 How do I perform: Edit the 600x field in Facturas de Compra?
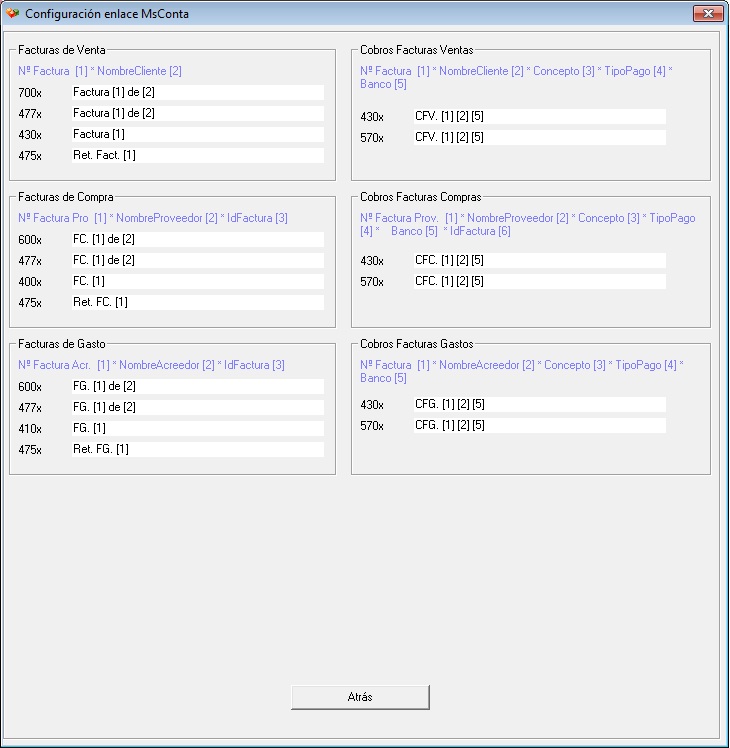click(x=198, y=239)
